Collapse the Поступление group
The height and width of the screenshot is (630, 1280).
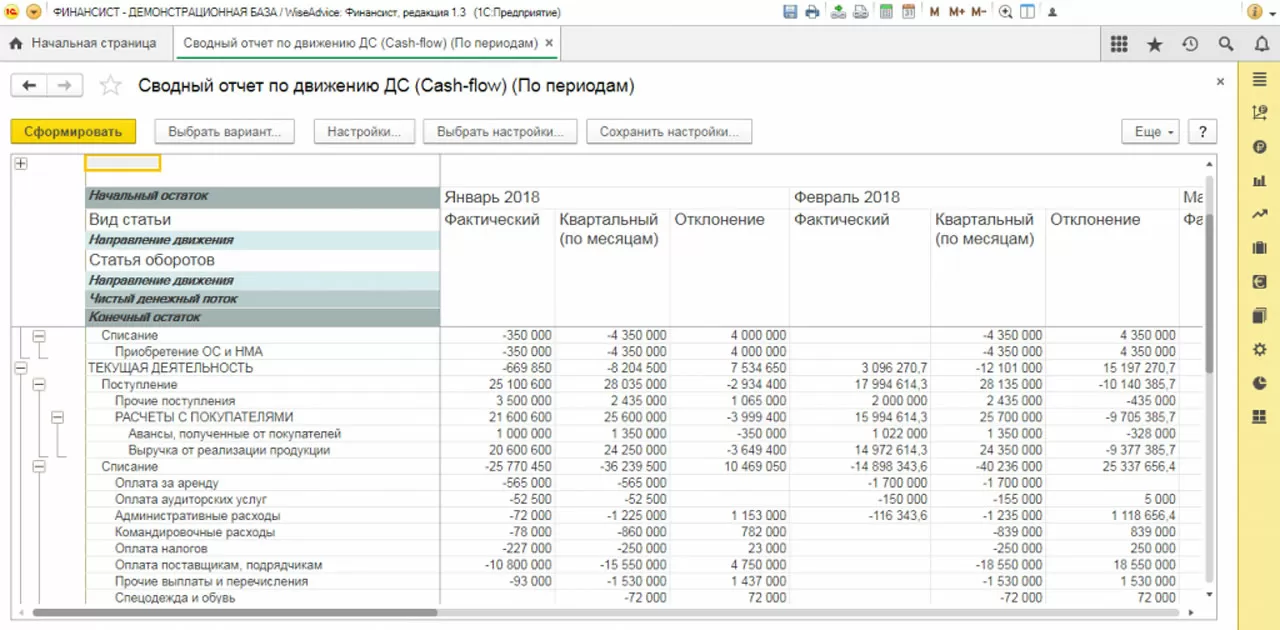coord(39,384)
